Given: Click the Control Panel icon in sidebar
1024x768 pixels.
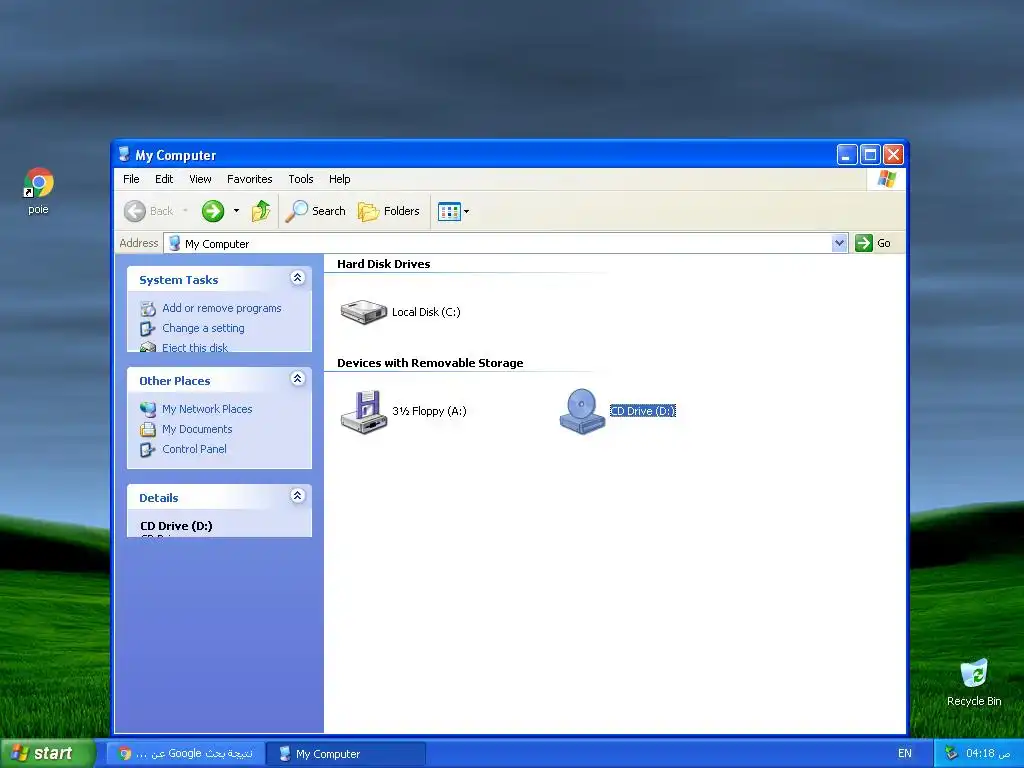Looking at the screenshot, I should coord(148,450).
